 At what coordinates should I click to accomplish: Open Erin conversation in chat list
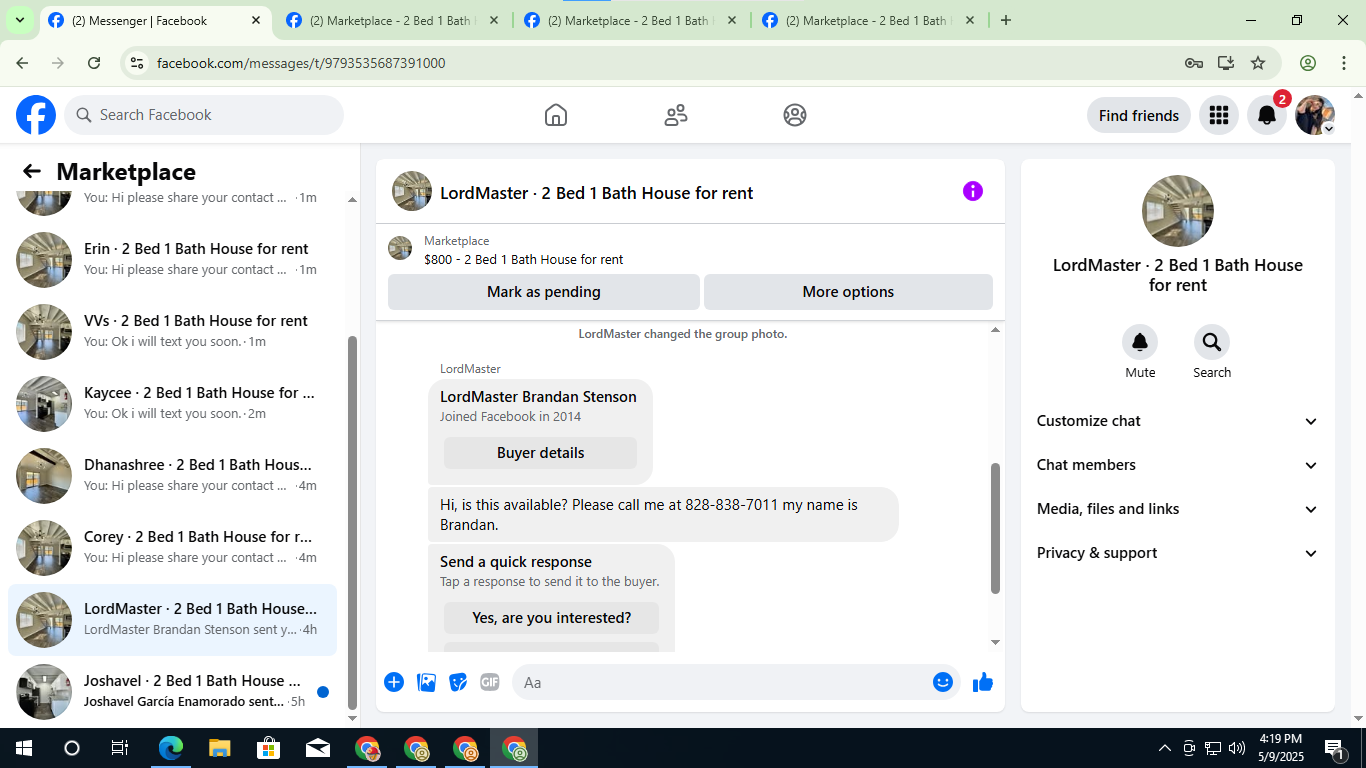pos(172,260)
